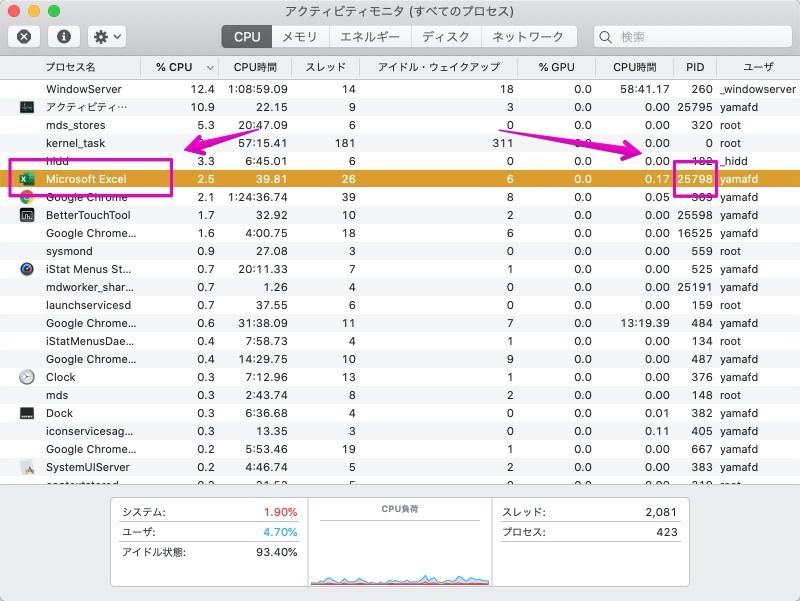
Task: Sort by the ユーザ column header
Action: [x=758, y=67]
